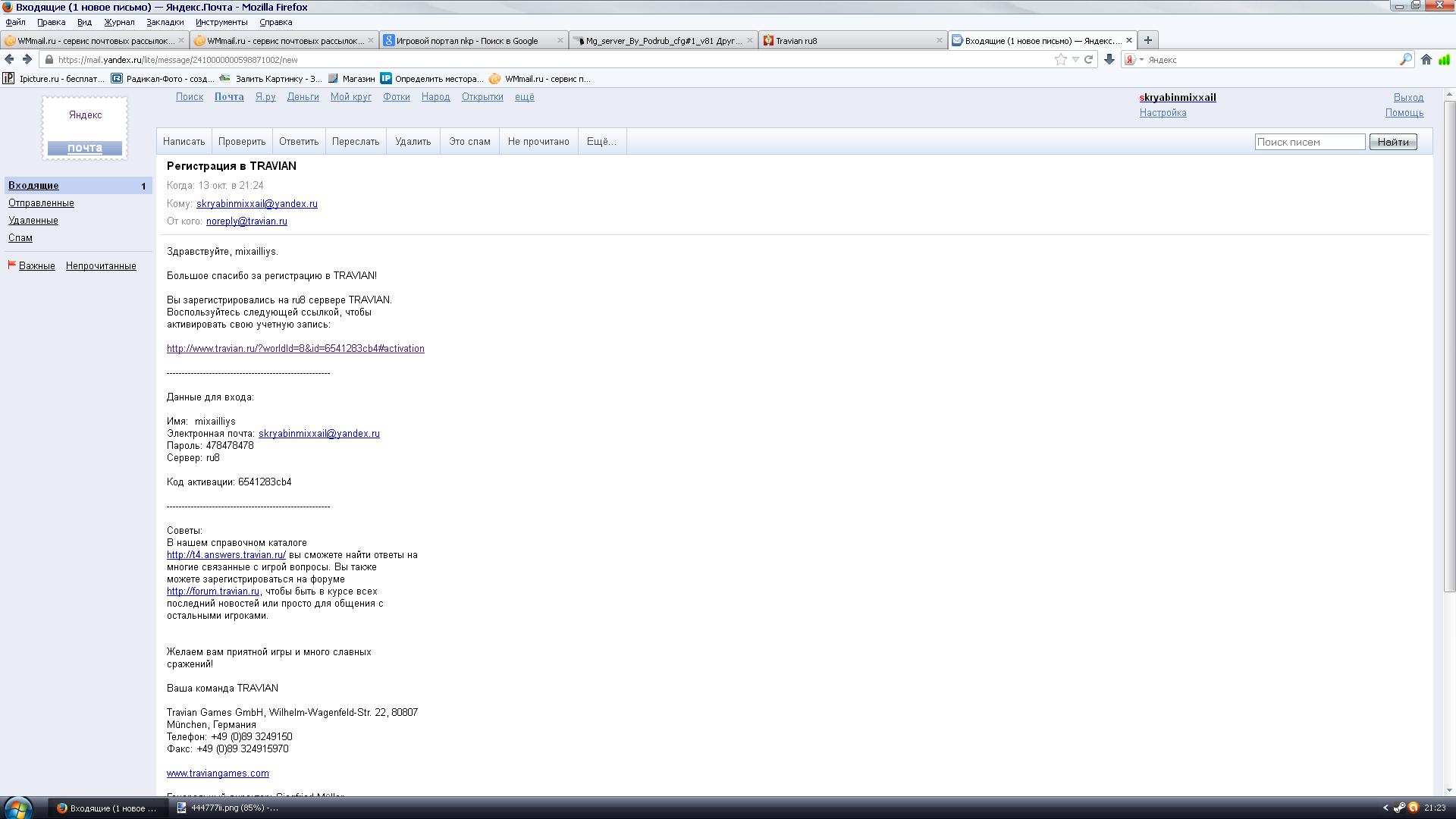Click the Найти search button

(x=1393, y=142)
